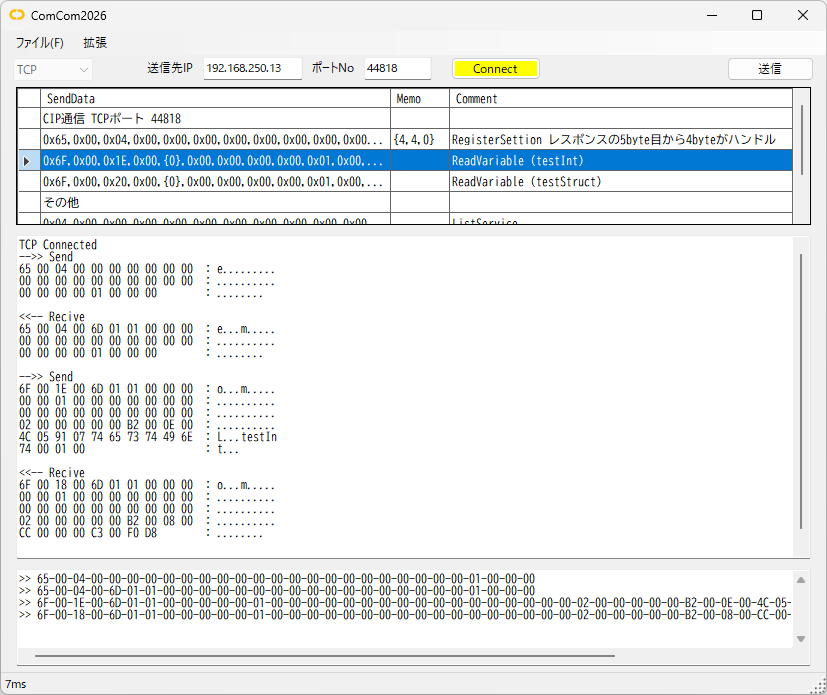The image size is (827, 695).
Task: Select the SendData cell with 0x6F, 0x00, 0x1E
Action: pos(215,161)
